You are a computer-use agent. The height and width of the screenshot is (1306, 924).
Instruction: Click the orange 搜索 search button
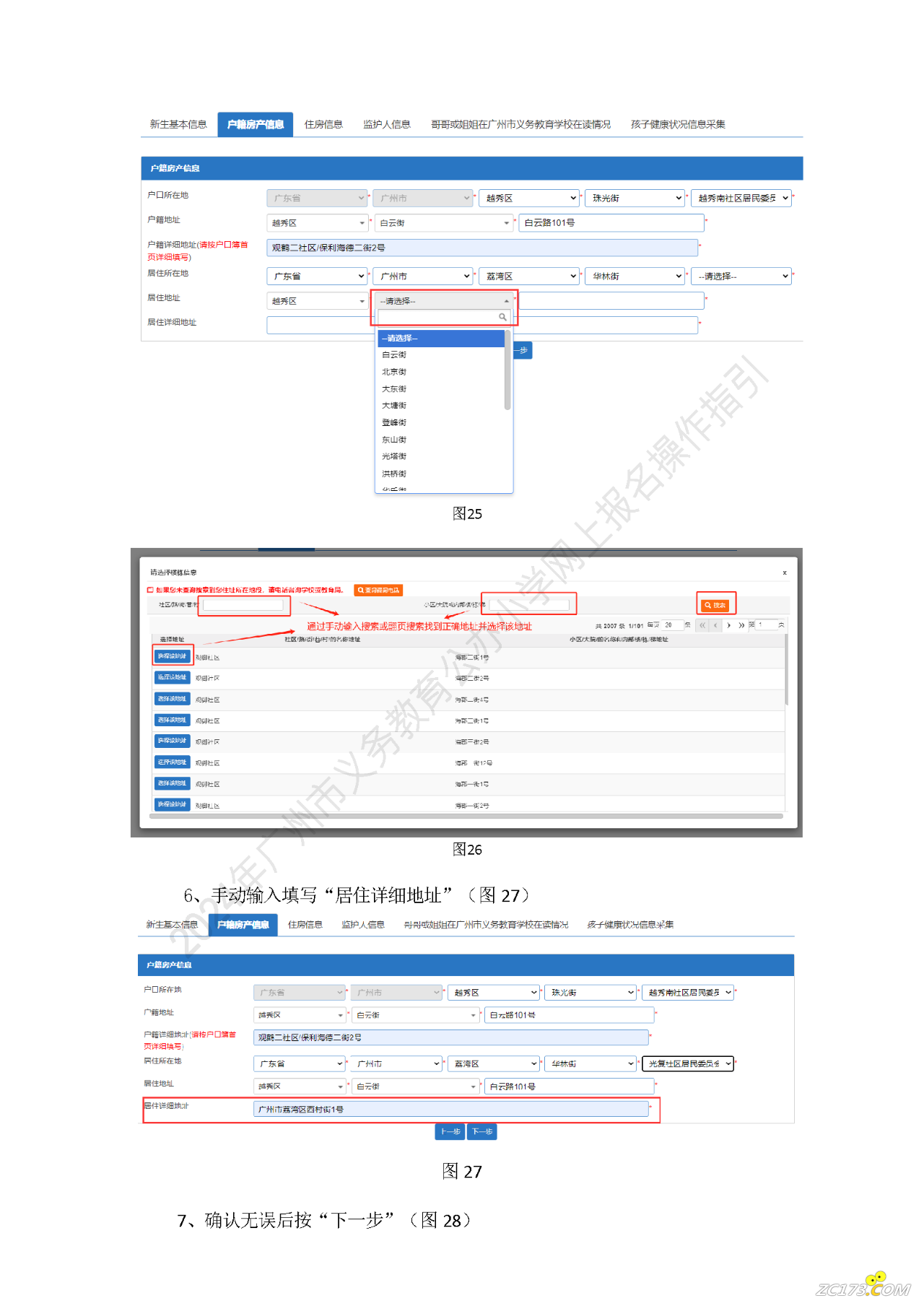pos(715,605)
